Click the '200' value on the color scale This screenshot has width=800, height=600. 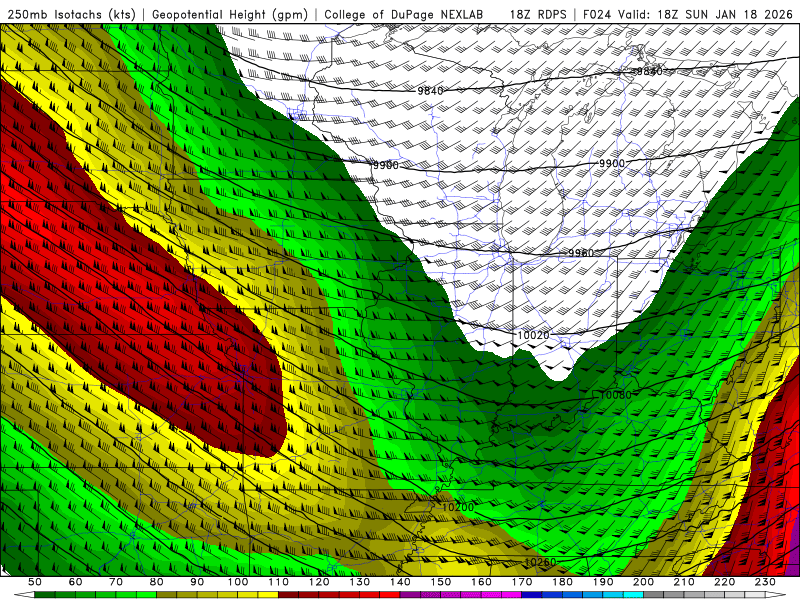(643, 582)
